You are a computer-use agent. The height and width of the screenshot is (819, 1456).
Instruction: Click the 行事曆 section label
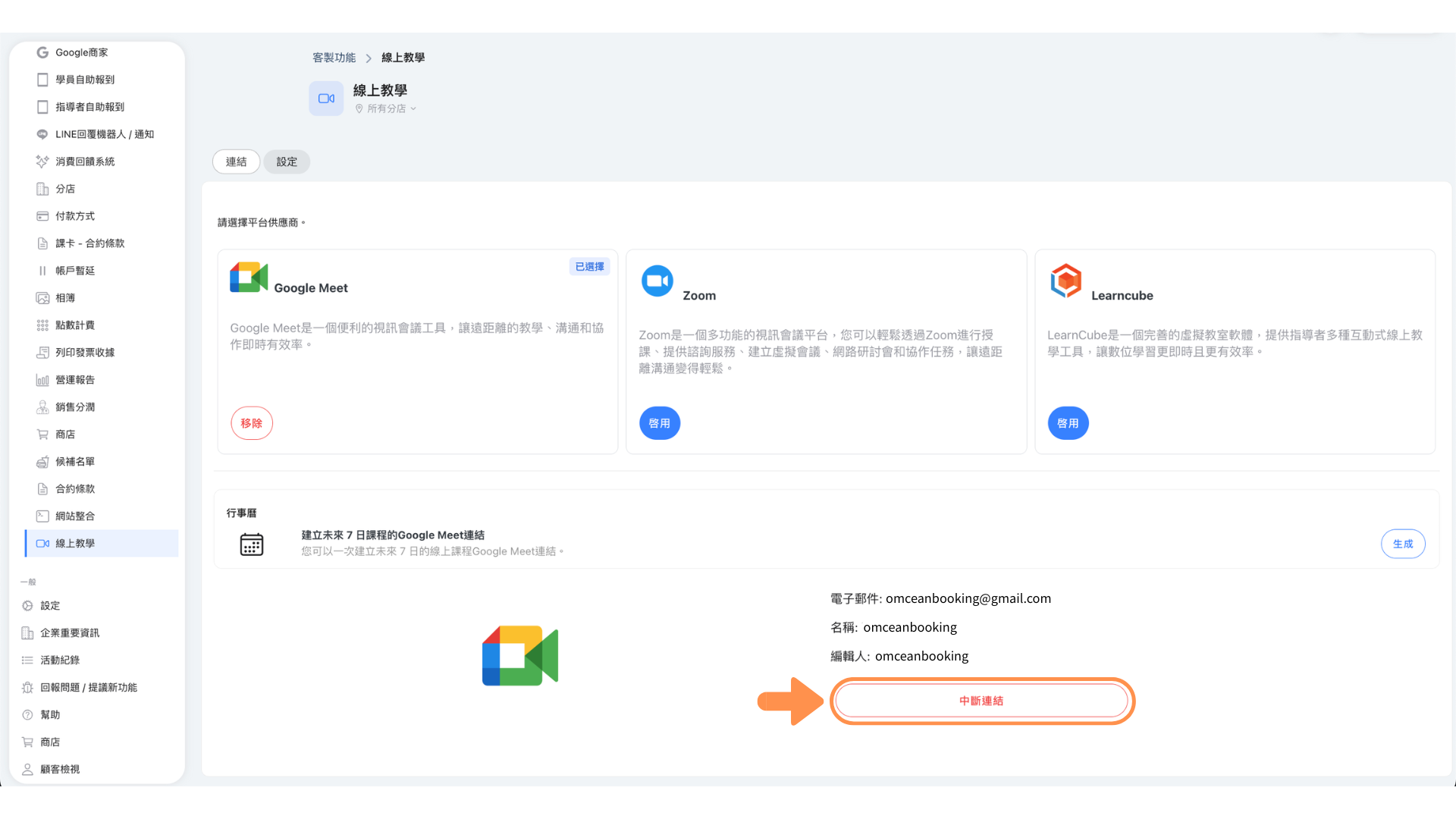click(x=241, y=513)
